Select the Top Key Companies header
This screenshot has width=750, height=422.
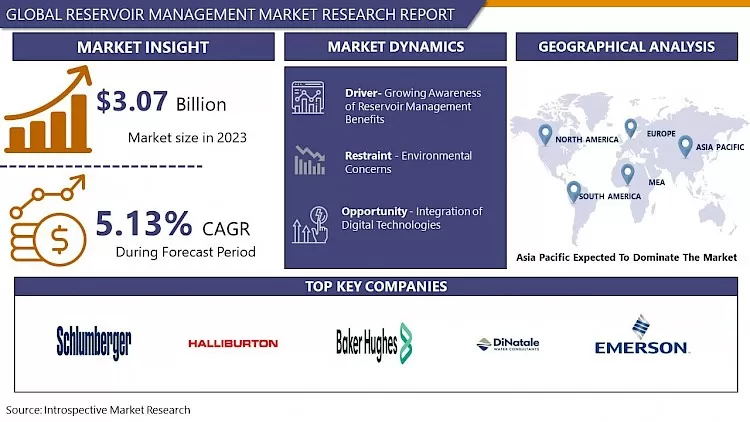point(376,286)
